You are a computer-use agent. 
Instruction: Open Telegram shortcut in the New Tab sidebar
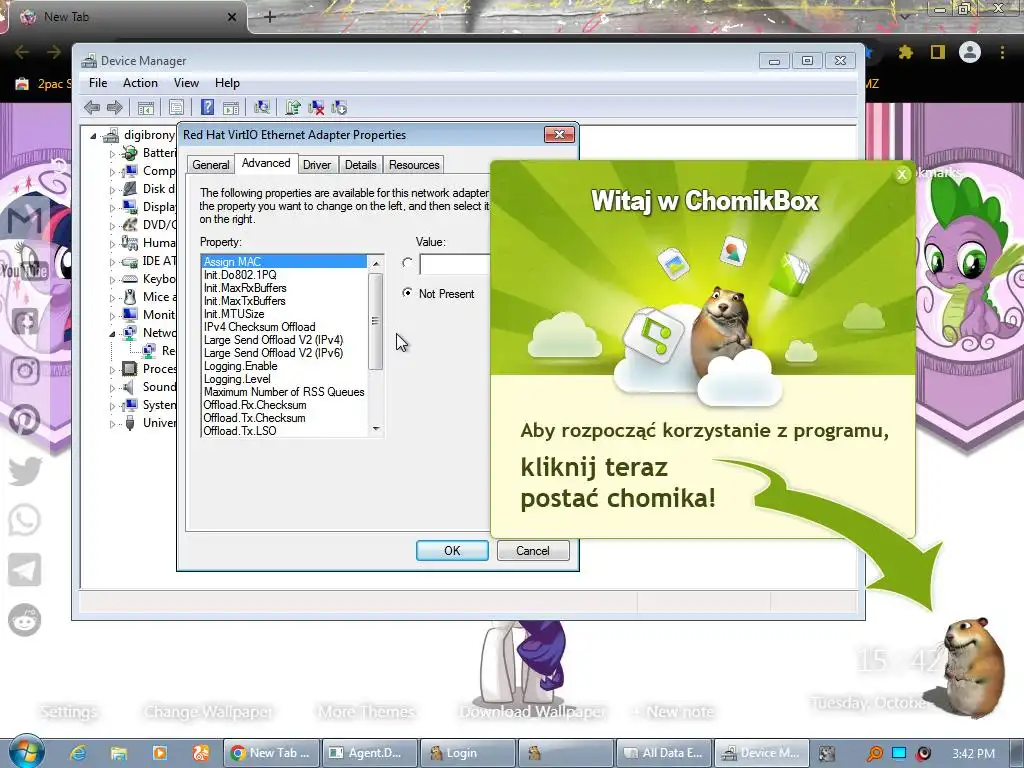coord(25,569)
